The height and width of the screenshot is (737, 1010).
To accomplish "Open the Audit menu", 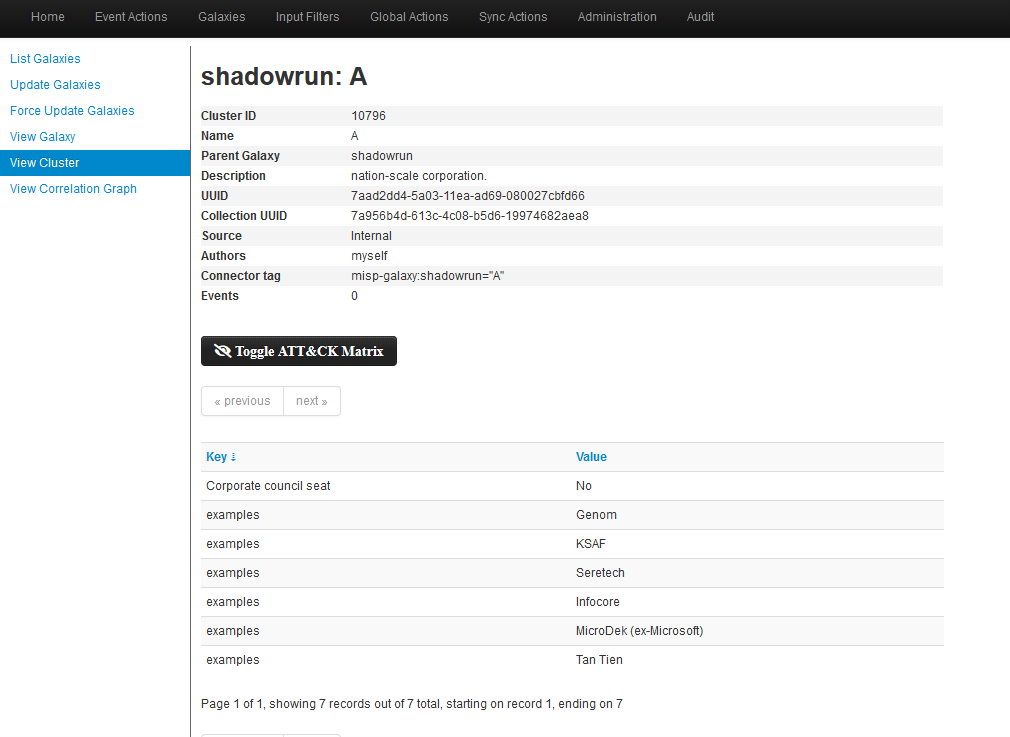I will (x=700, y=17).
